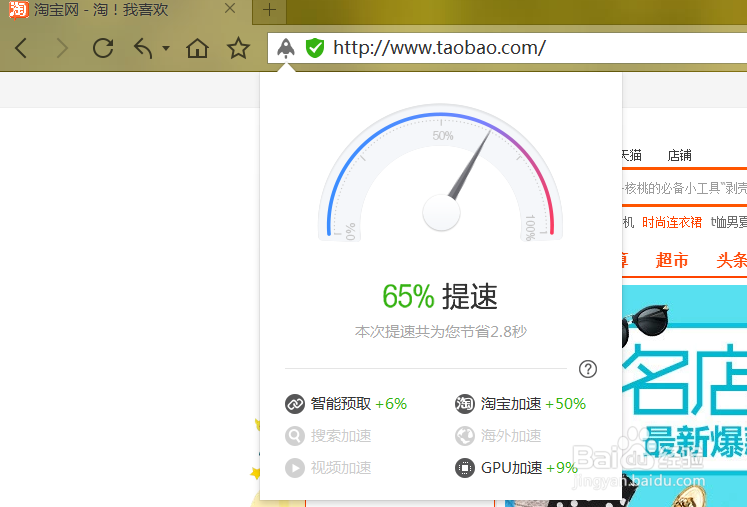Open the 时尚连衣裙 link
The image size is (747, 507).
coord(672,222)
